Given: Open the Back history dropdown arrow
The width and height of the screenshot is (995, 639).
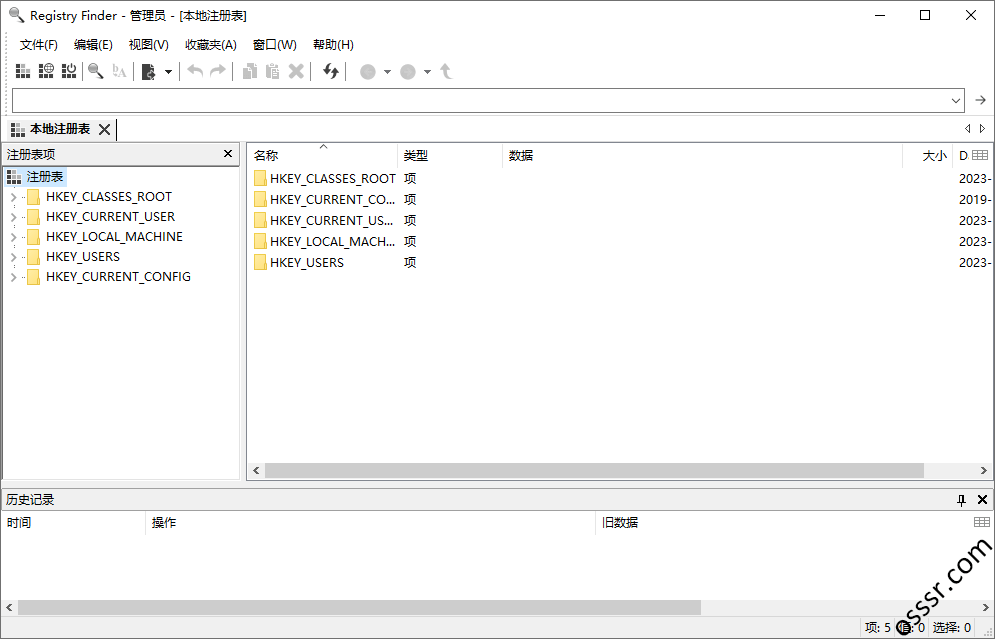Looking at the screenshot, I should tap(387, 72).
